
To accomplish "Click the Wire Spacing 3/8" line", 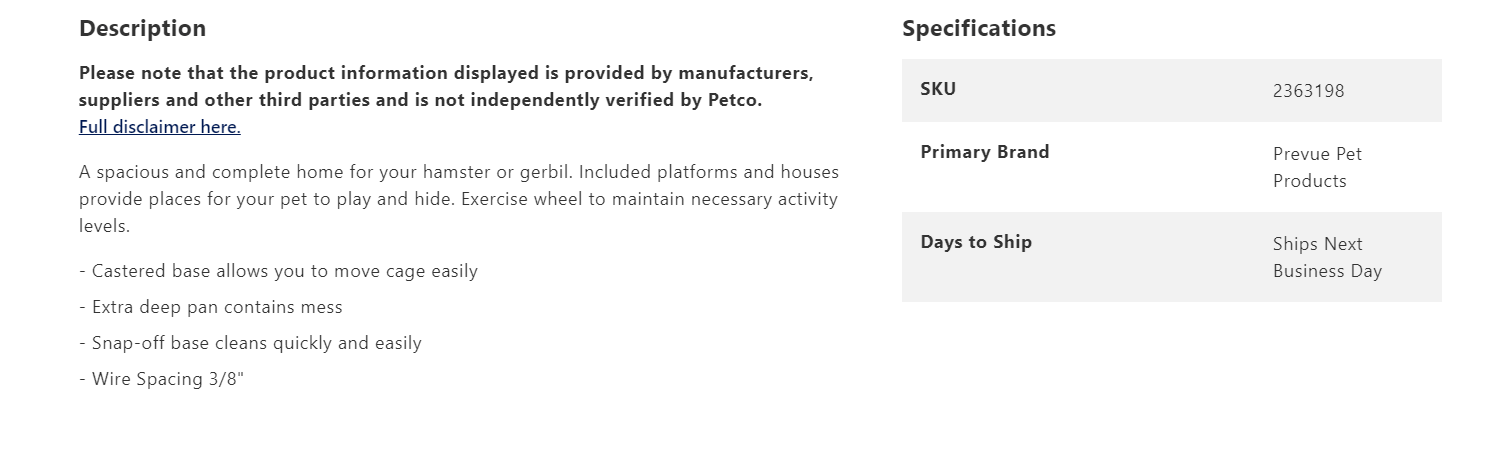I will [161, 379].
